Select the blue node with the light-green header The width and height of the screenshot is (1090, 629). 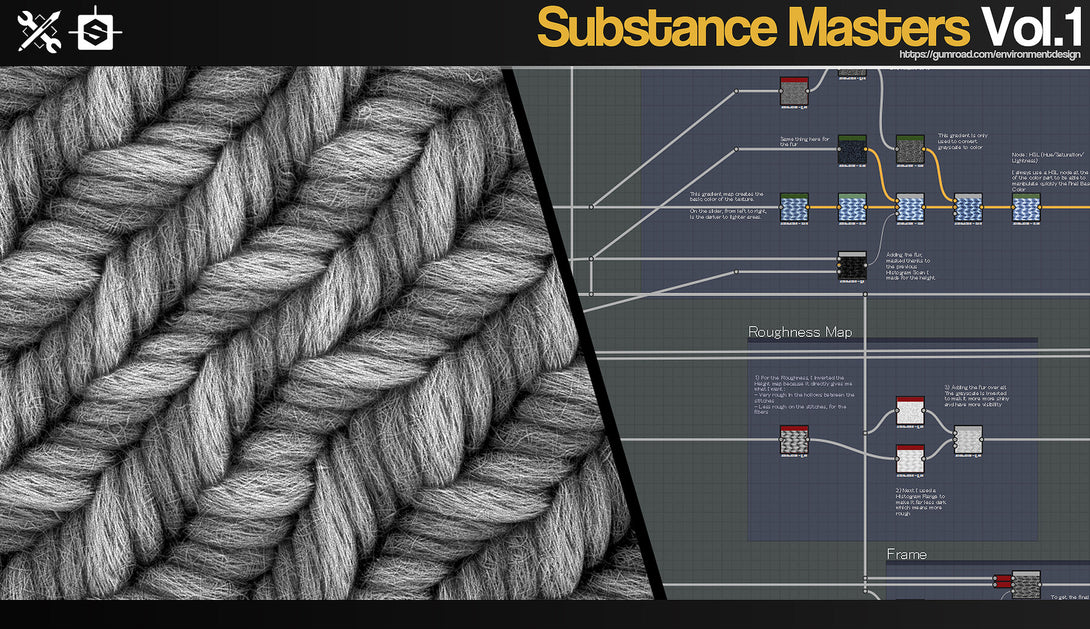coord(852,208)
